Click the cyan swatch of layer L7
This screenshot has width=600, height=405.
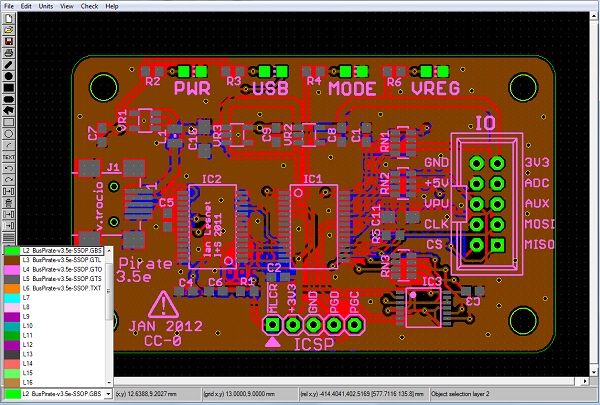tap(12, 297)
